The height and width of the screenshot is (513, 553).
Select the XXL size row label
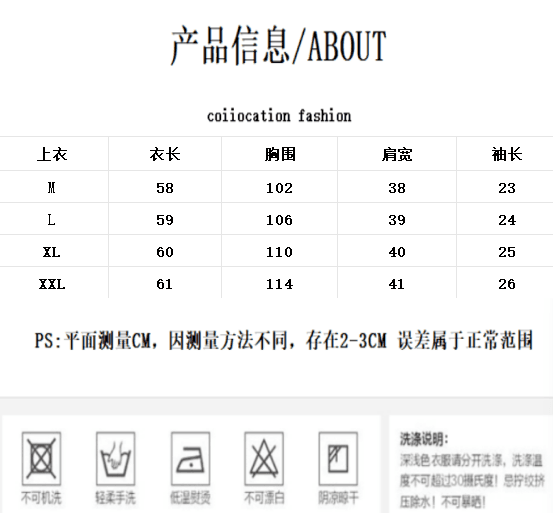point(52,284)
